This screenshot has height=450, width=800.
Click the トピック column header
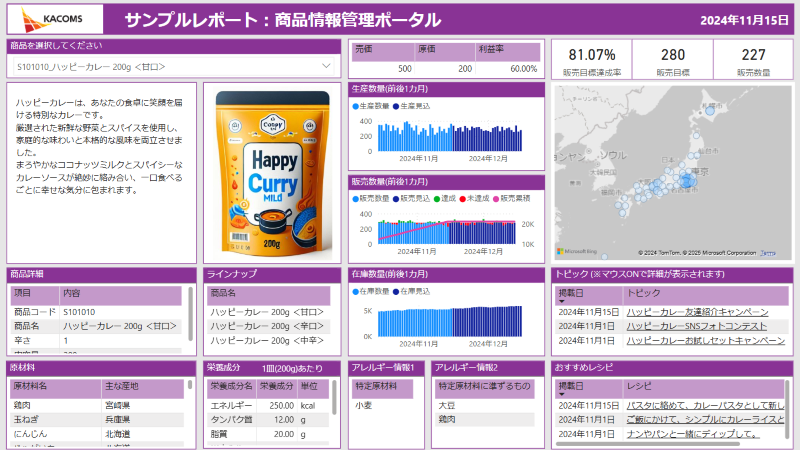coord(706,295)
